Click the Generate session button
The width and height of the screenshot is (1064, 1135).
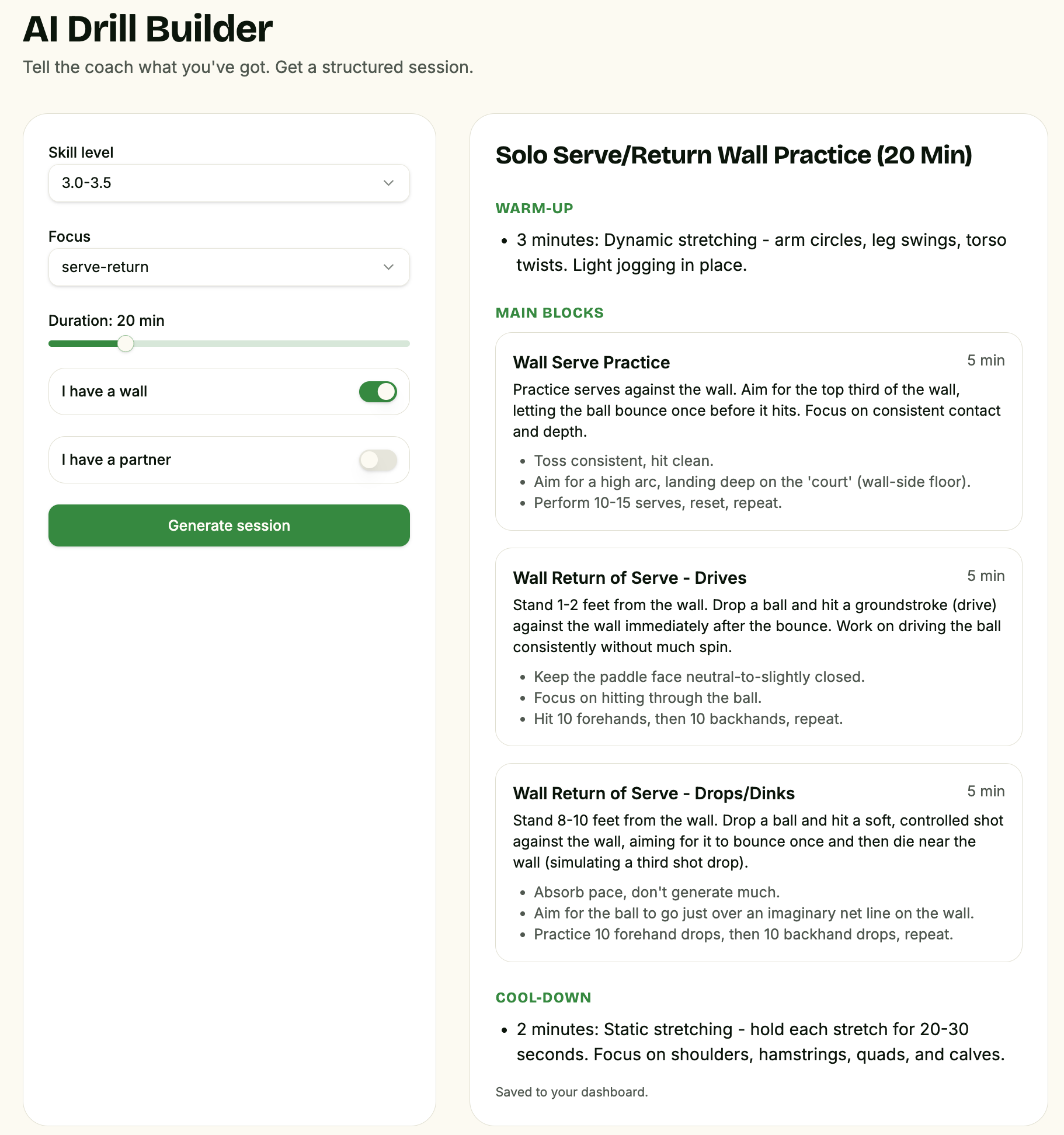229,525
